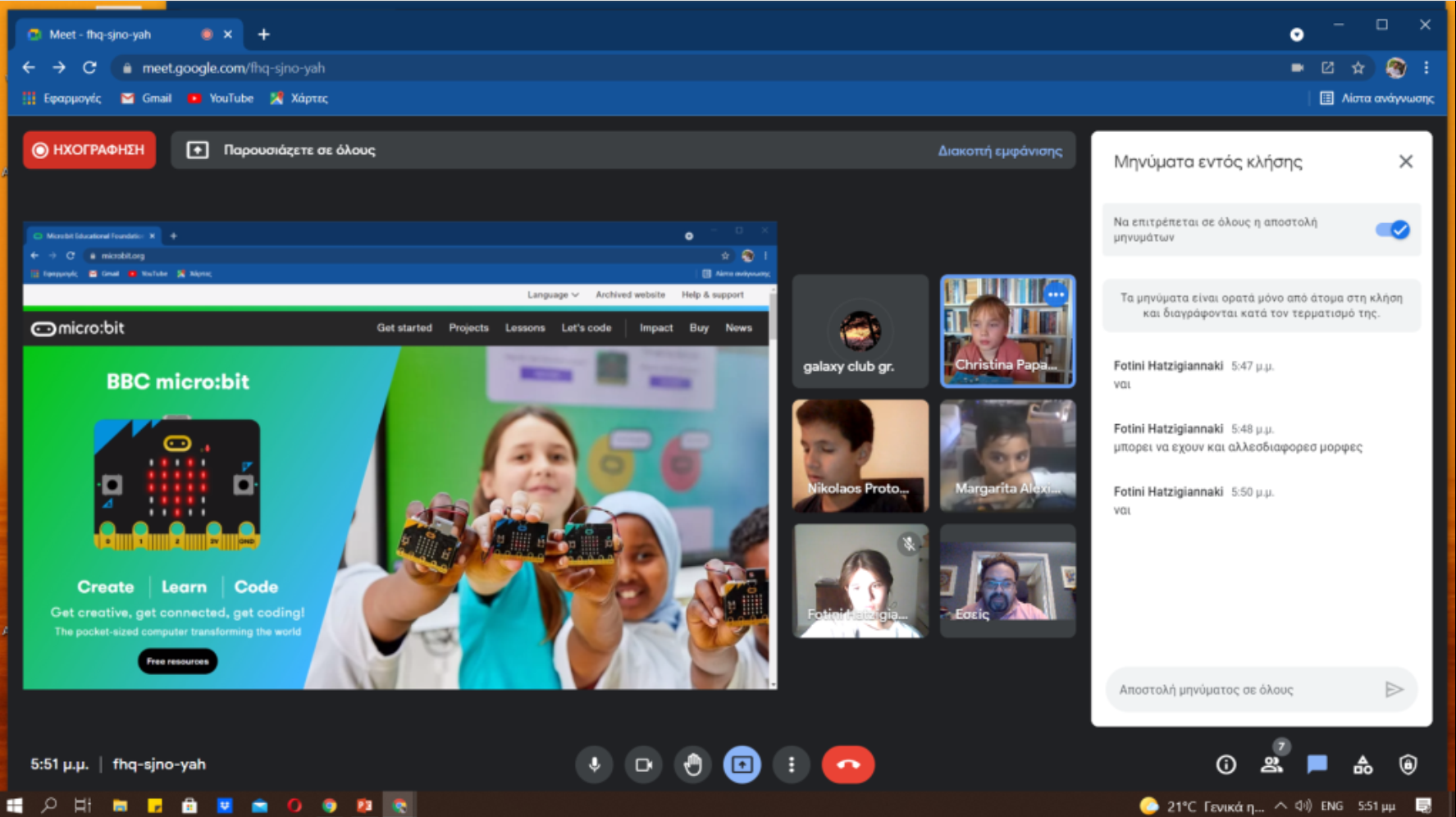Open options on Christina Papa tile
The width and height of the screenshot is (1456, 817).
(x=1056, y=294)
